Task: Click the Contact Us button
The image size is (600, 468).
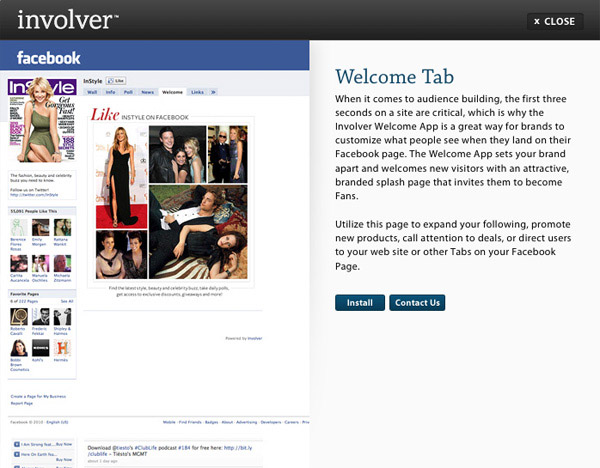Action: [417, 303]
